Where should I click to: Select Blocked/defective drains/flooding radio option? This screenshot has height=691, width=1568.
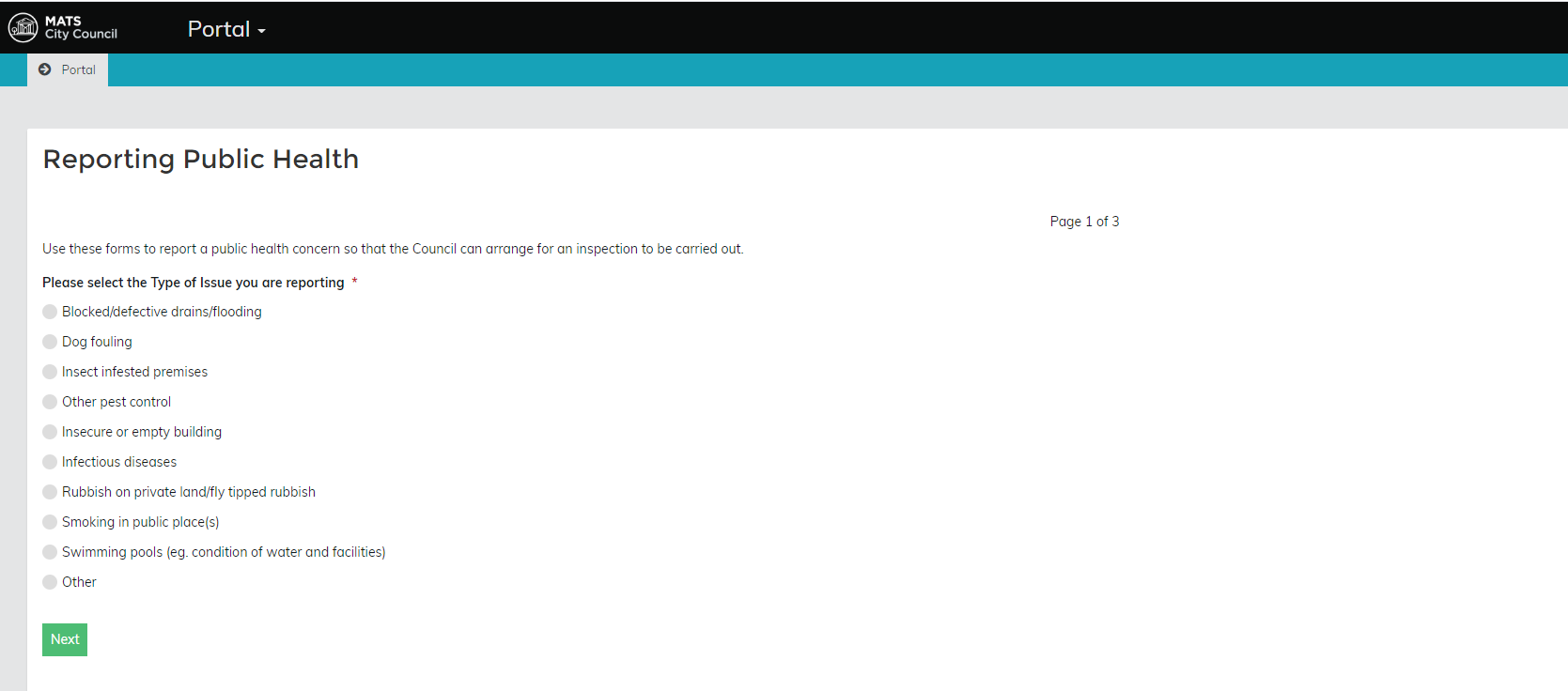50,312
